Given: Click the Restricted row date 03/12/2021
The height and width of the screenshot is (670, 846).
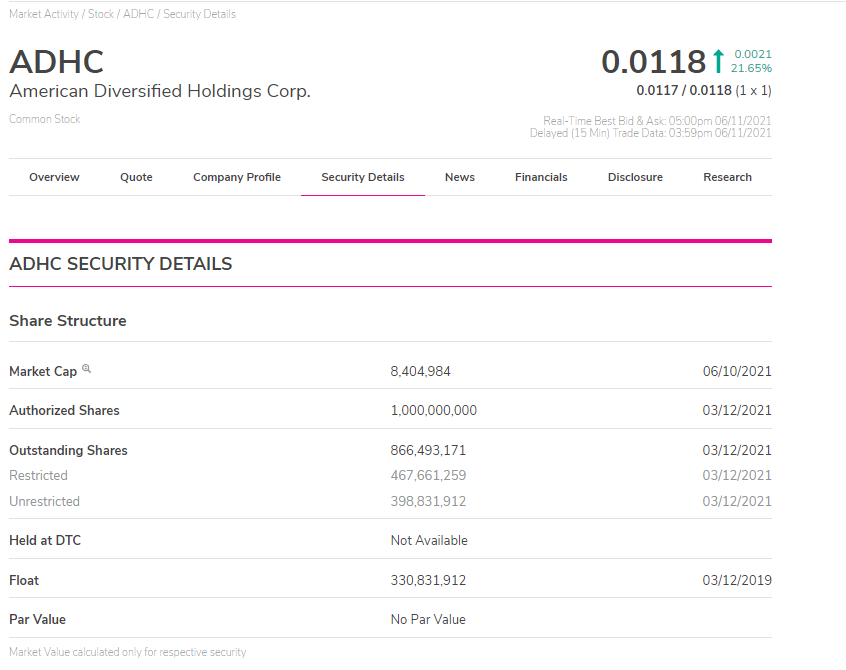Looking at the screenshot, I should (737, 475).
